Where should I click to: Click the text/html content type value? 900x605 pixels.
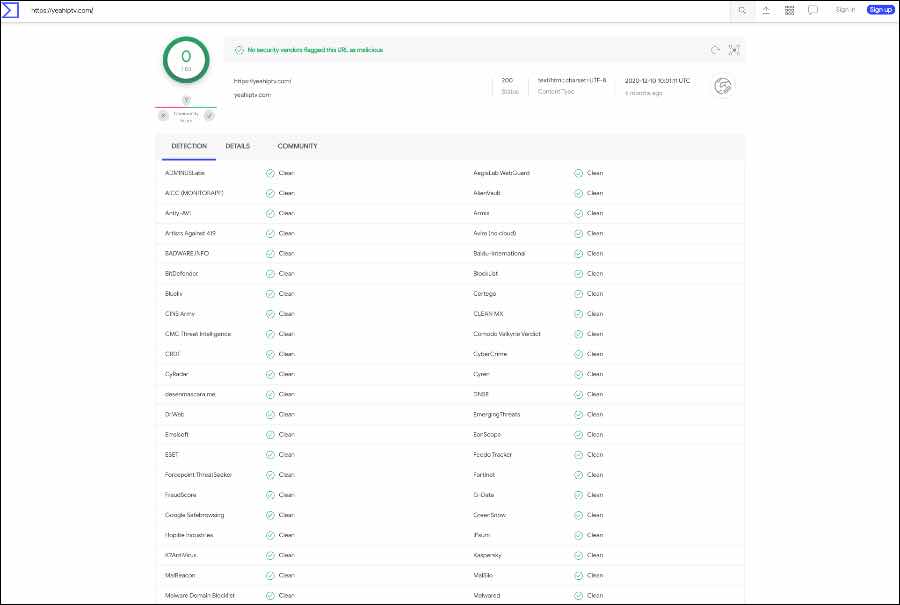[572, 80]
